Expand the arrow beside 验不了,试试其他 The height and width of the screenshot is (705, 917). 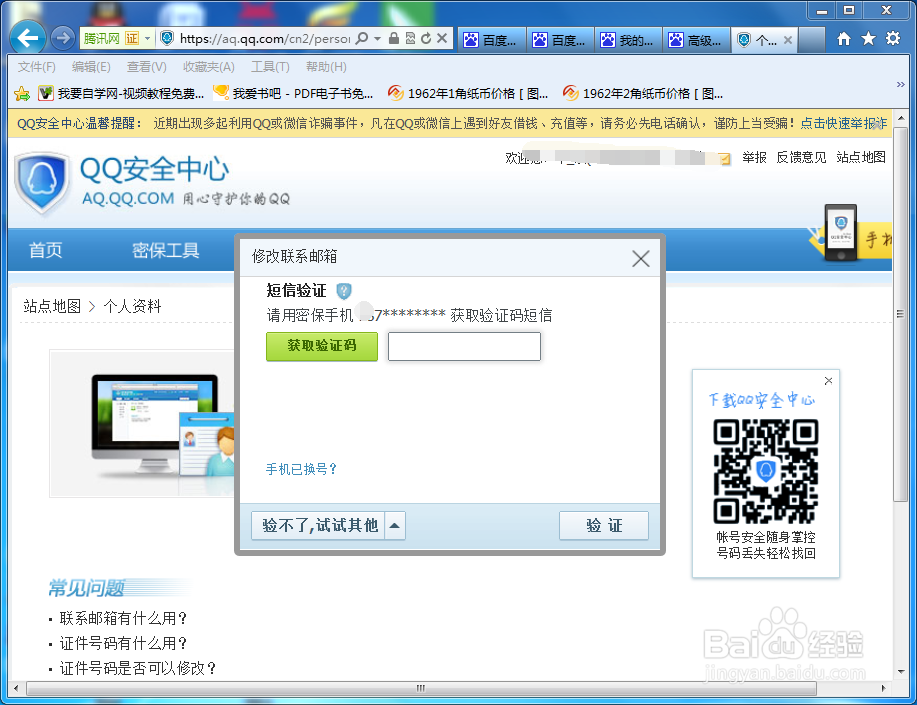click(395, 525)
